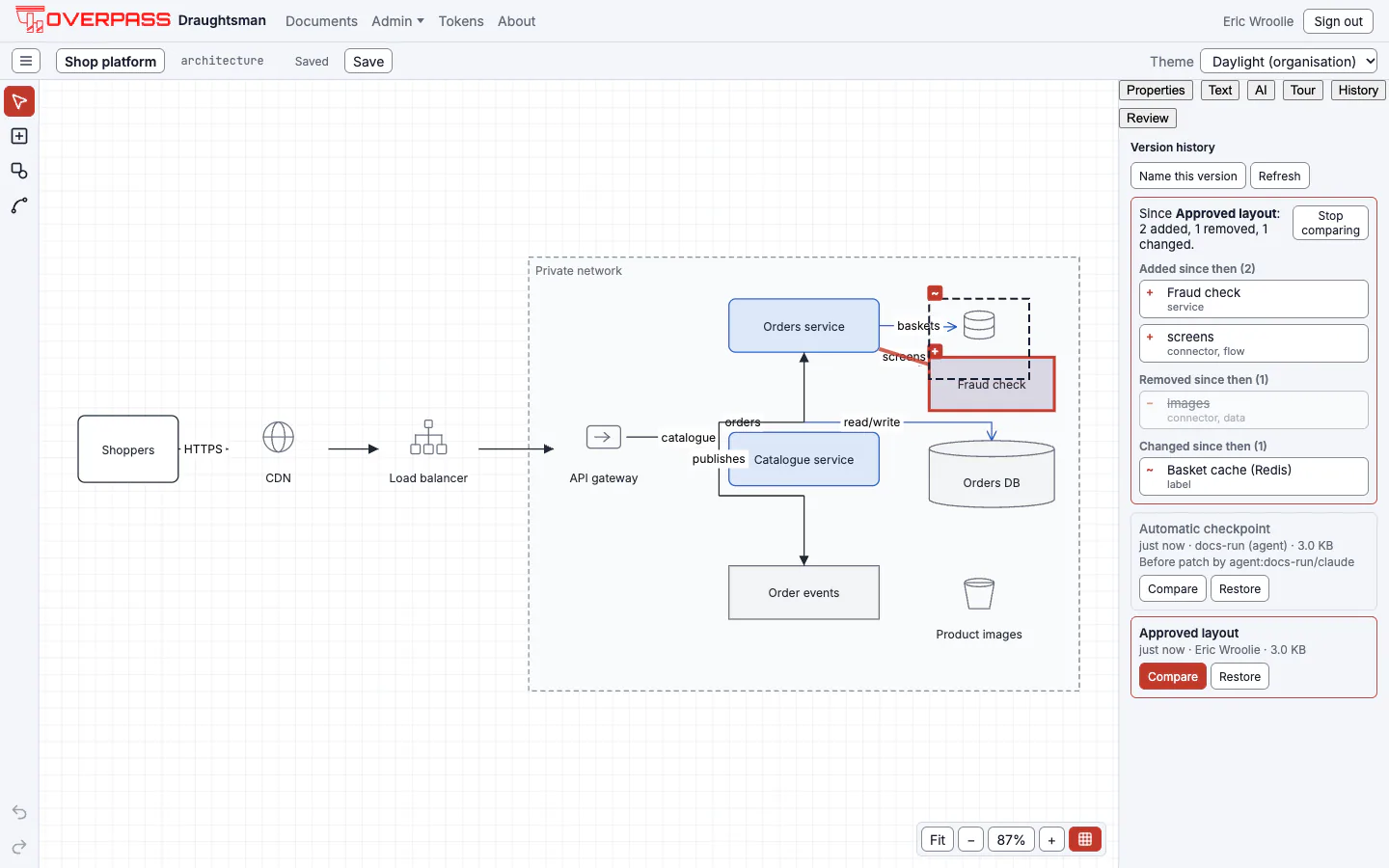Select the Load balancer icon node
This screenshot has width=1389, height=868.
pyautogui.click(x=428, y=437)
